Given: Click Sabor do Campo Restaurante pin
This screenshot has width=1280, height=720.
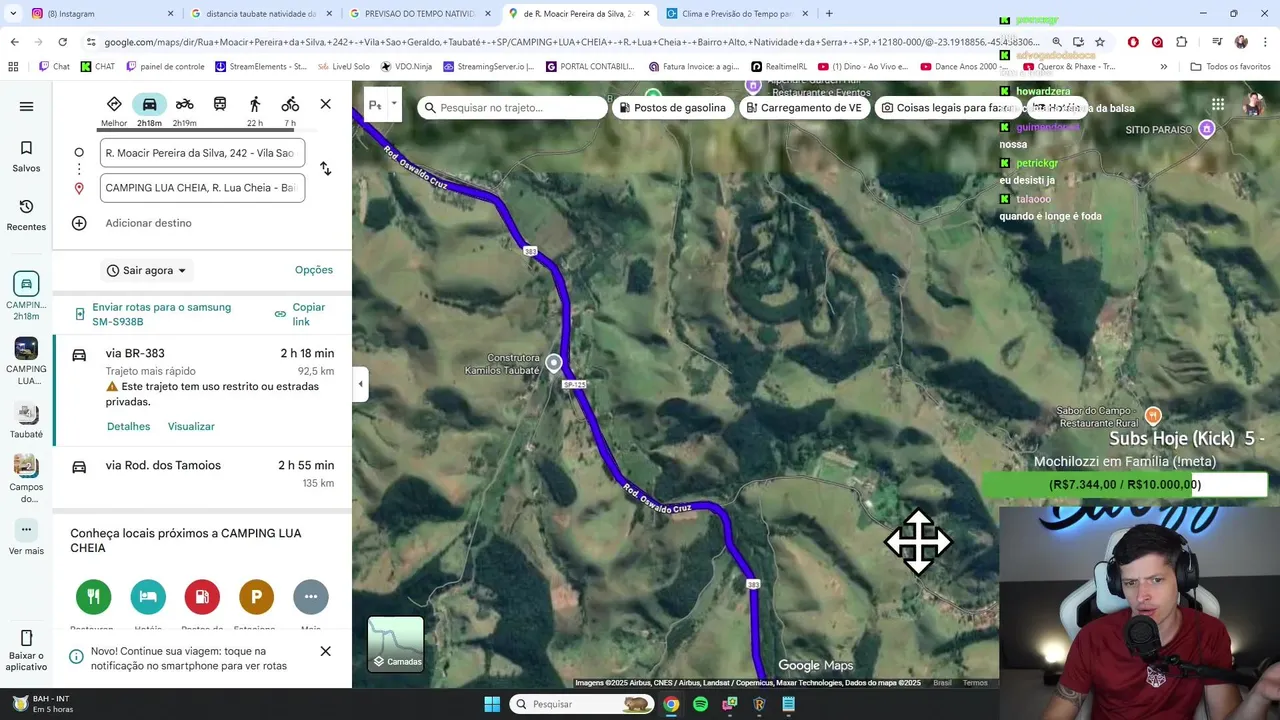Looking at the screenshot, I should pos(1153,415).
